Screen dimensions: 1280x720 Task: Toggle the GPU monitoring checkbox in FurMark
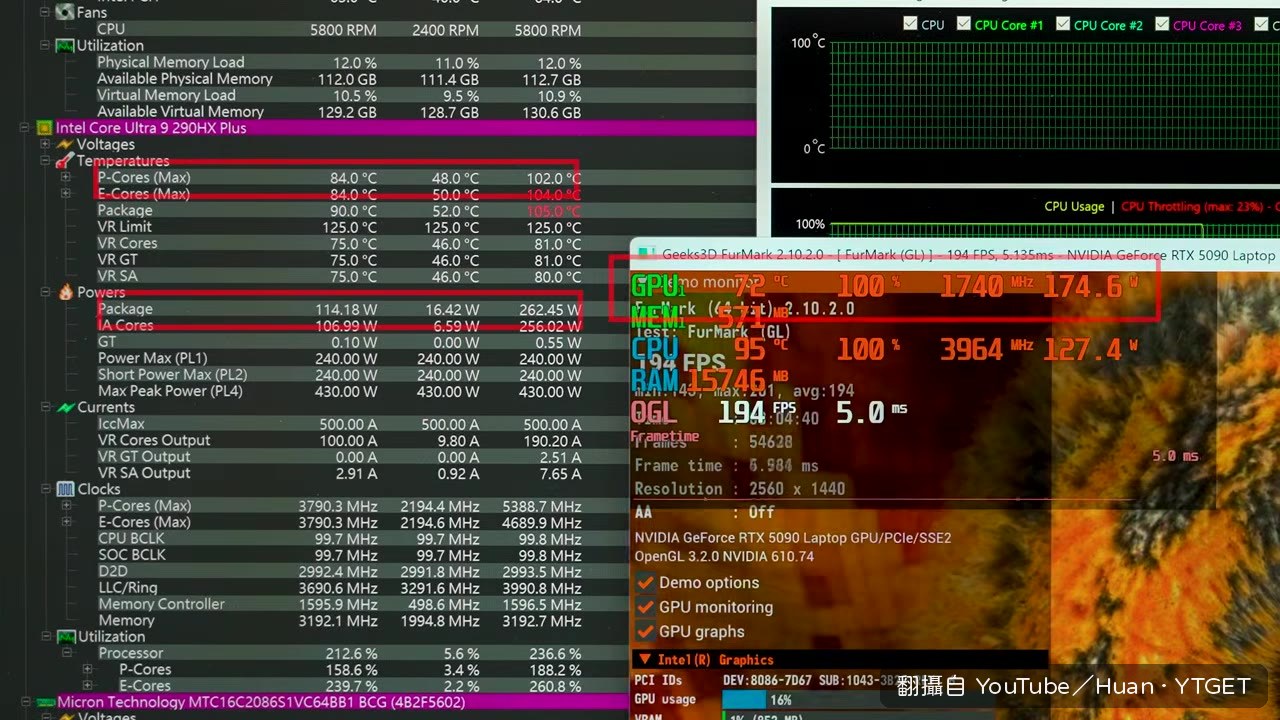click(645, 607)
